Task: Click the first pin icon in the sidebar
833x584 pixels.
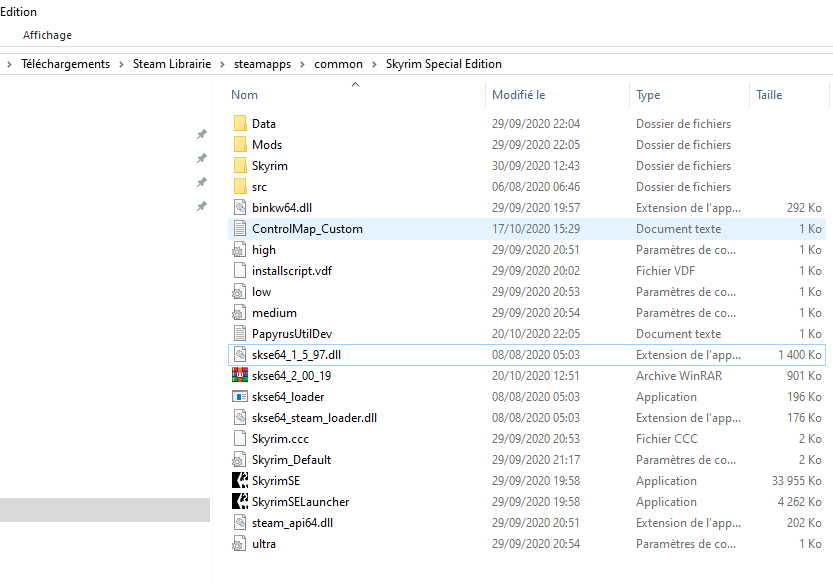Action: (201, 134)
